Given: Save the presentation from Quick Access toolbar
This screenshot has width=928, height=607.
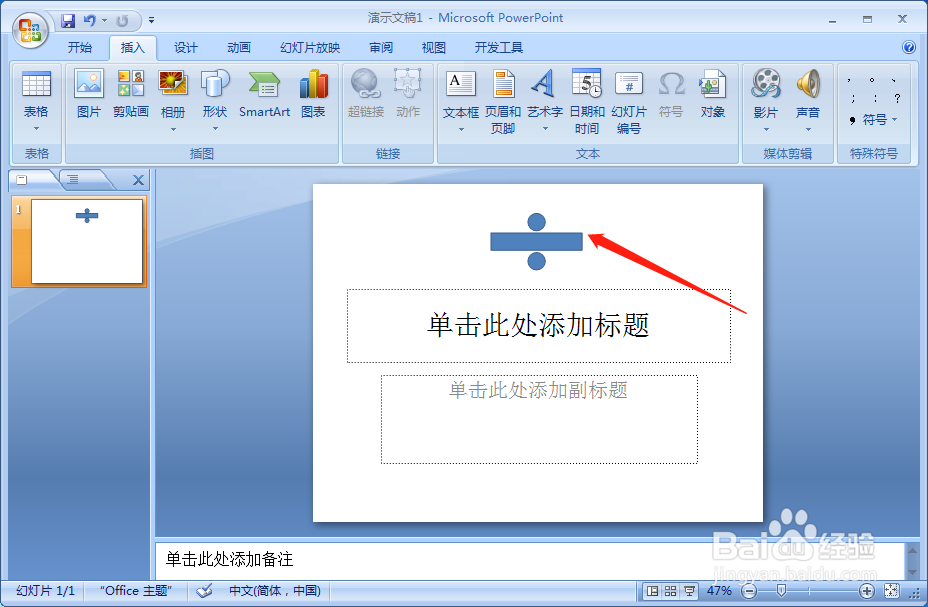Looking at the screenshot, I should click(68, 21).
